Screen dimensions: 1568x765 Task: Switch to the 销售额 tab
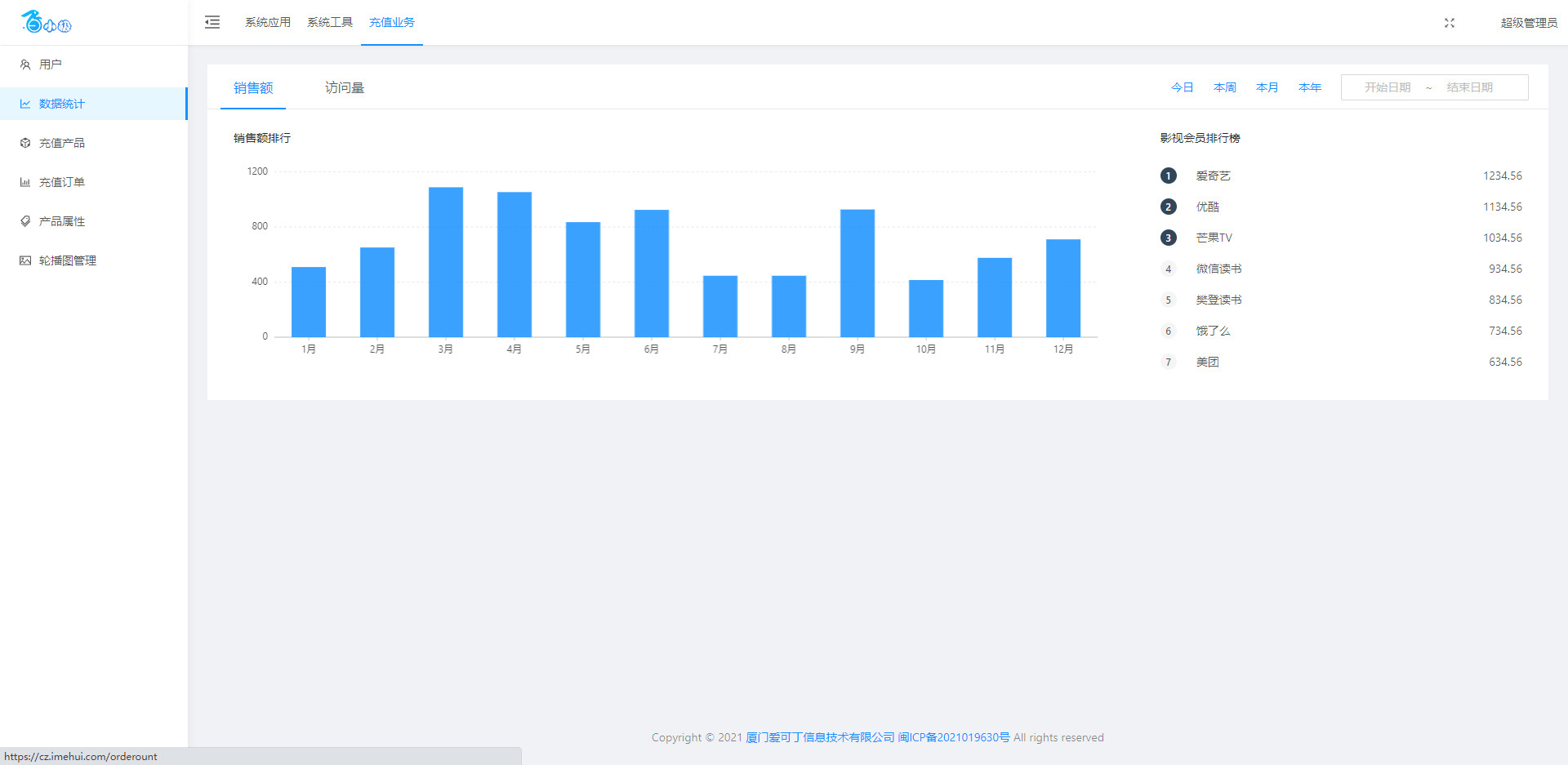[253, 87]
